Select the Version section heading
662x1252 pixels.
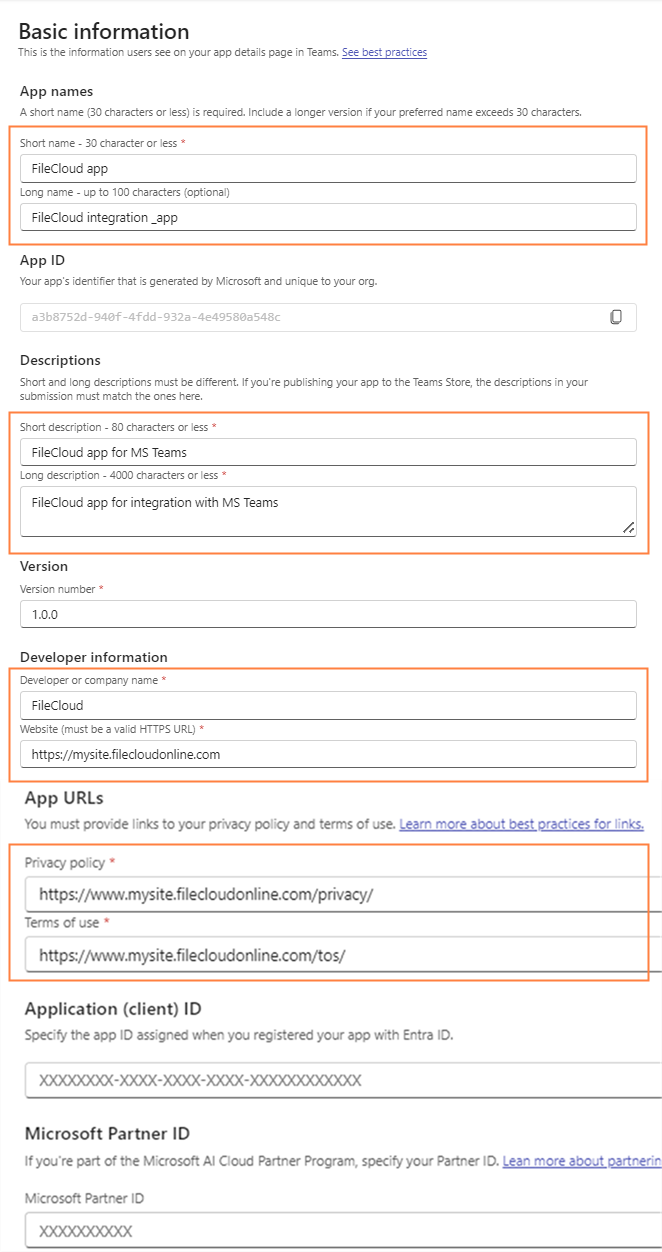tap(44, 566)
